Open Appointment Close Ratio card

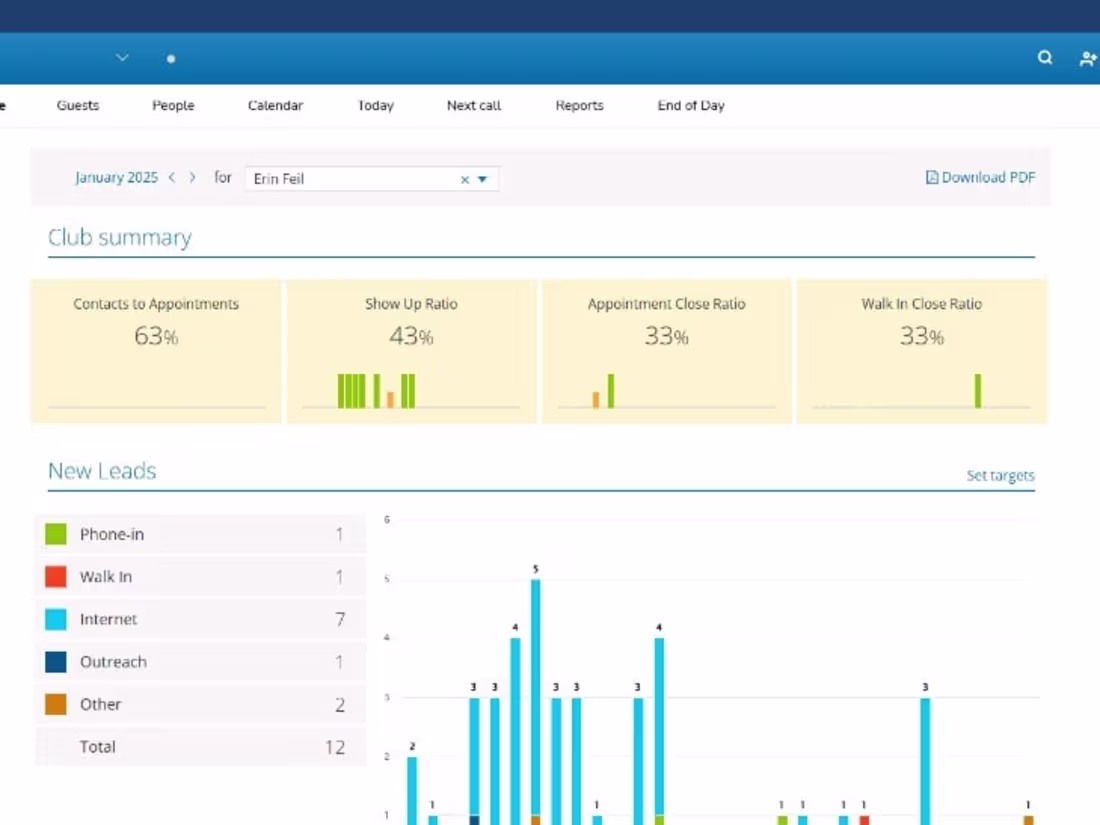click(666, 351)
